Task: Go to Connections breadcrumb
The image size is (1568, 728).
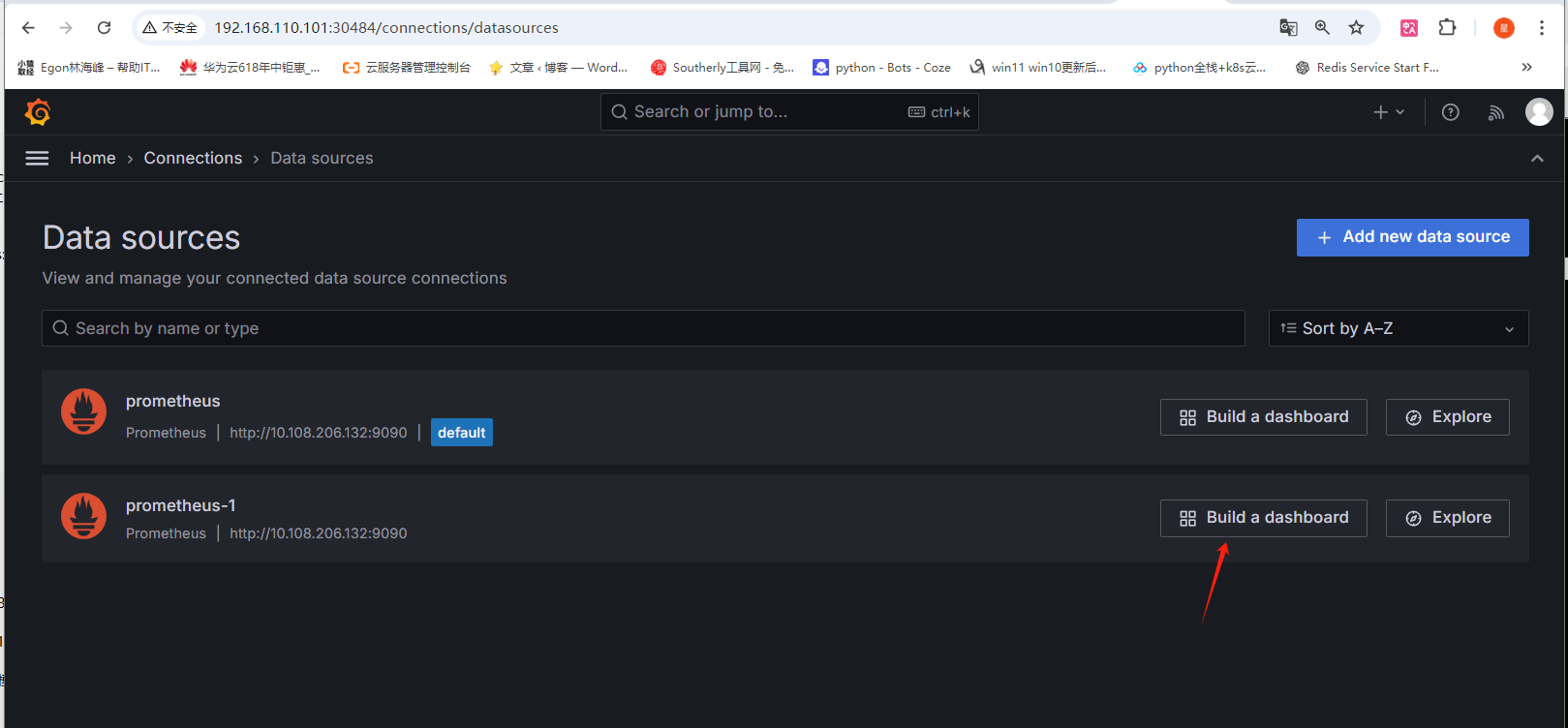Action: pyautogui.click(x=193, y=158)
